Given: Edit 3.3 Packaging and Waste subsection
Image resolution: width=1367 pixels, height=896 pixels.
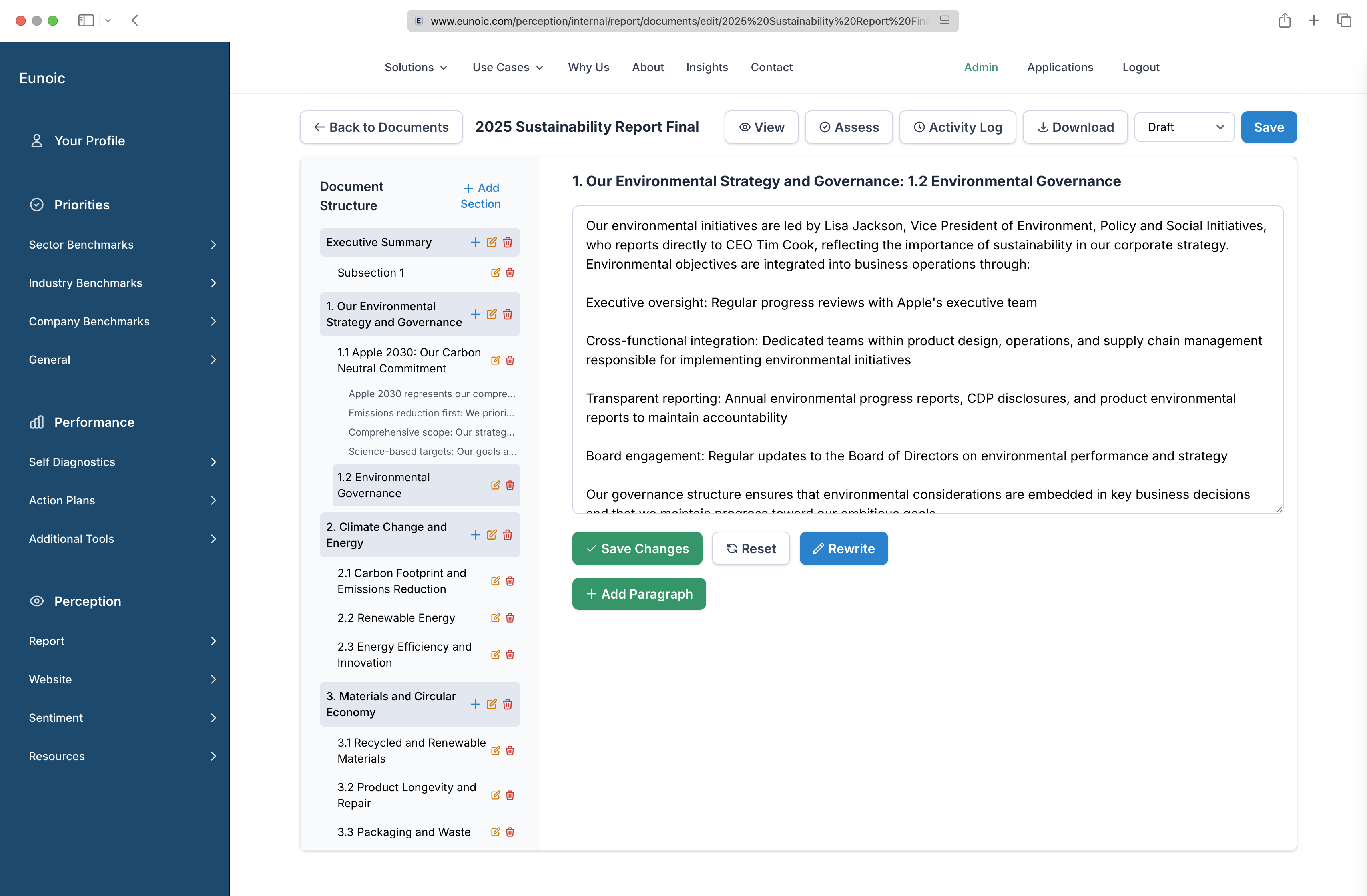Looking at the screenshot, I should (x=495, y=832).
